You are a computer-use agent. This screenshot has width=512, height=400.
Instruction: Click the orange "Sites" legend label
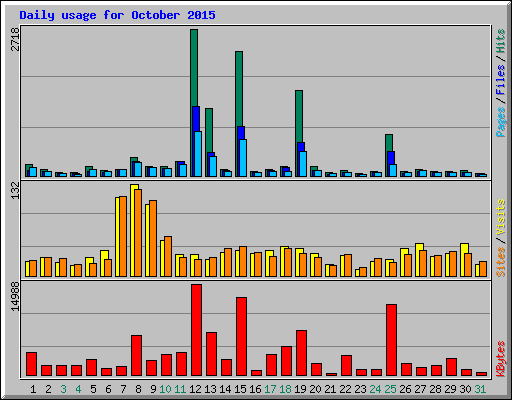(x=501, y=262)
